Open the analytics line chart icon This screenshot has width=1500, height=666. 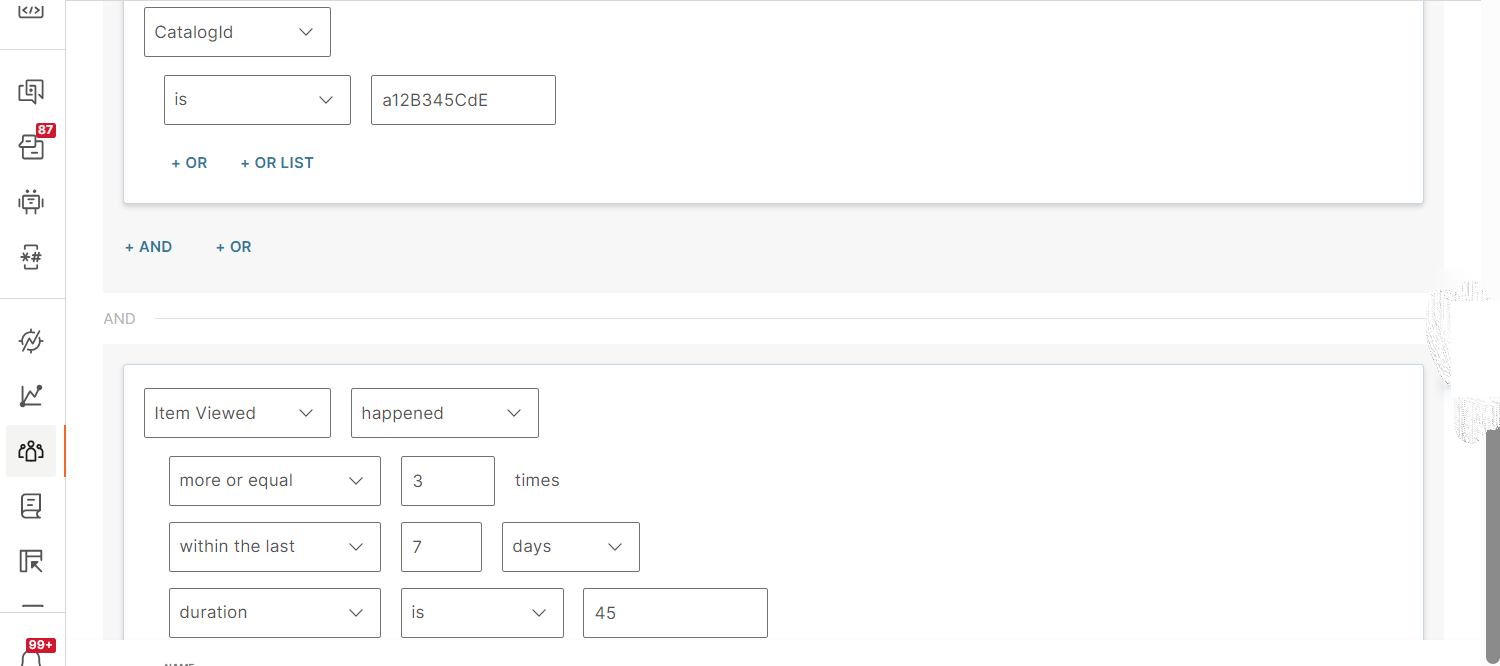point(31,396)
